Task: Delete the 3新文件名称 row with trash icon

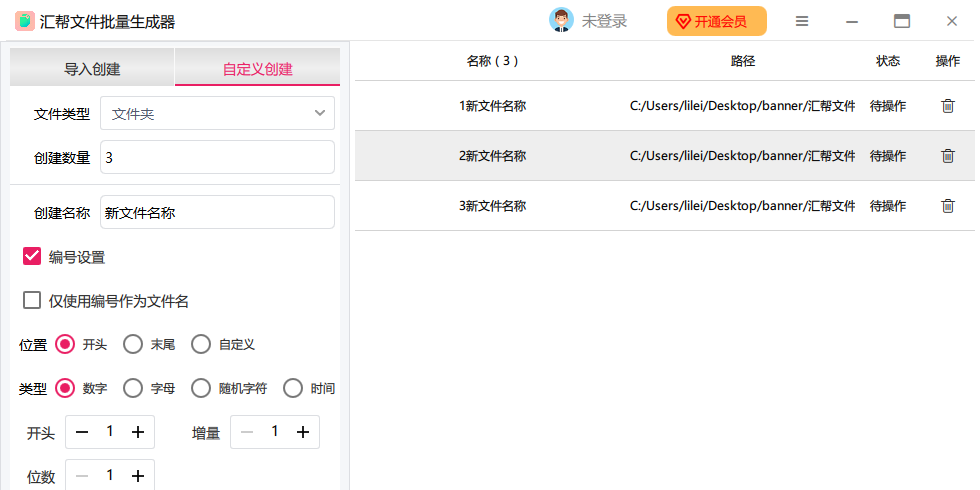Action: click(948, 206)
